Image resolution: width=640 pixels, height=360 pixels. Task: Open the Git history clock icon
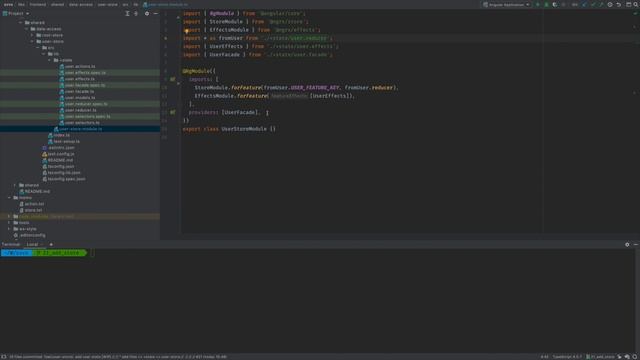coord(610,4)
